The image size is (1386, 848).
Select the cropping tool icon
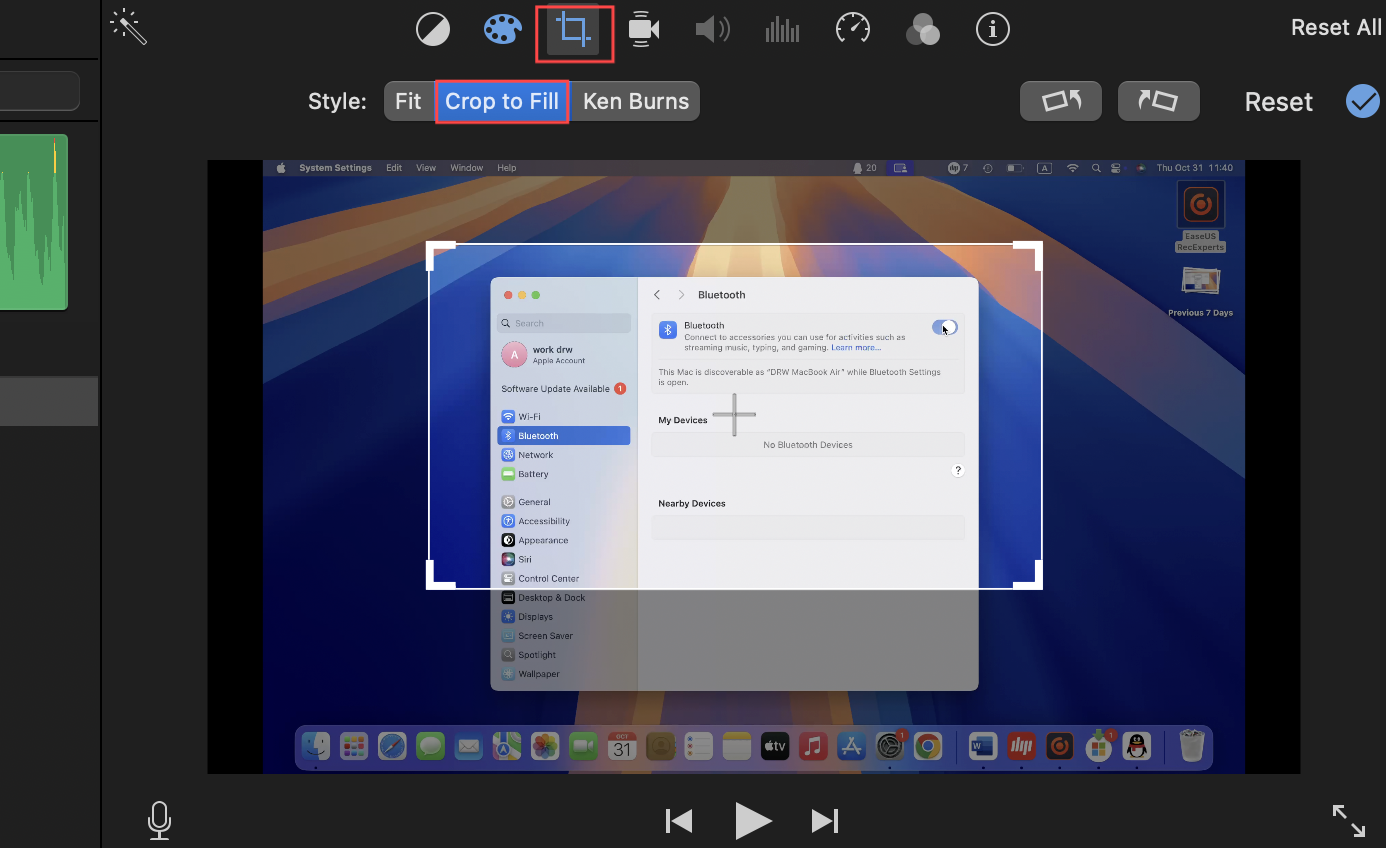(x=574, y=28)
